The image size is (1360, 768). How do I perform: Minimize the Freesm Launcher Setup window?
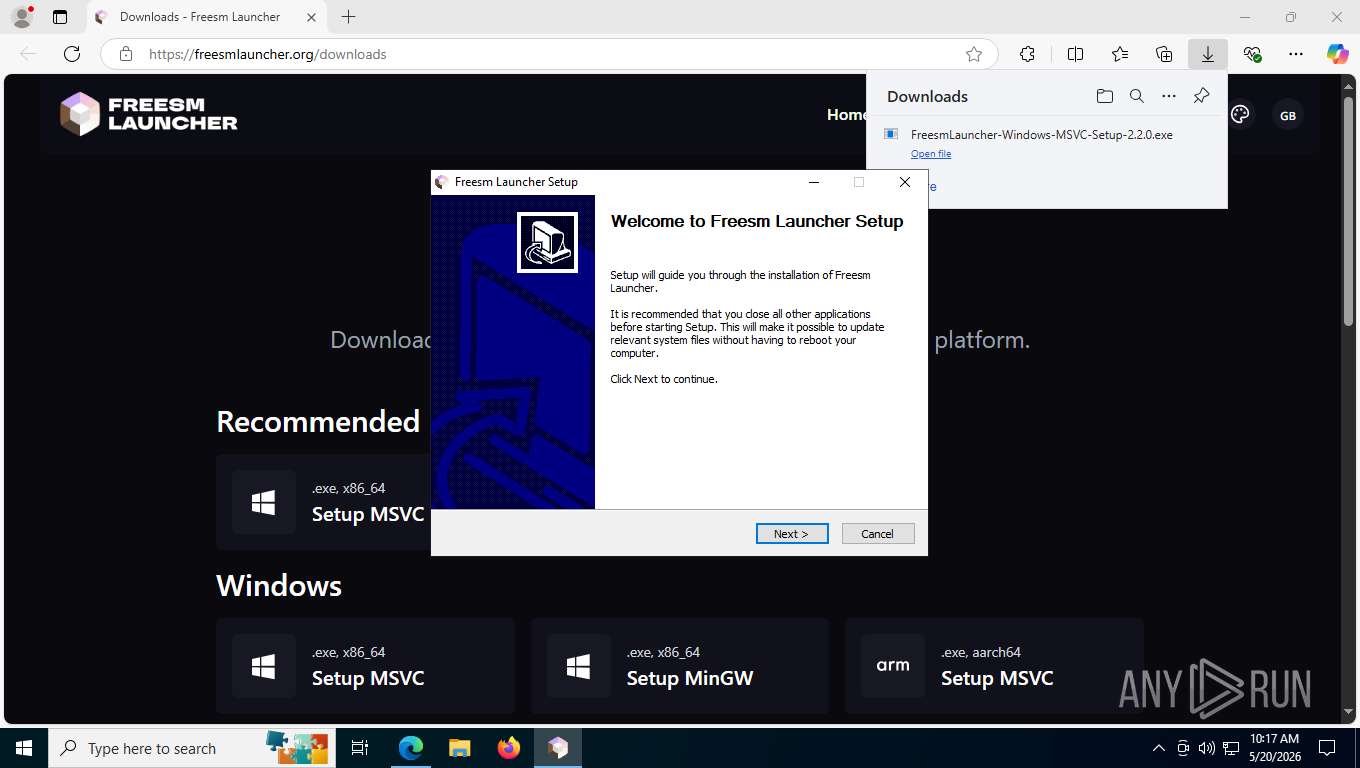pos(814,182)
